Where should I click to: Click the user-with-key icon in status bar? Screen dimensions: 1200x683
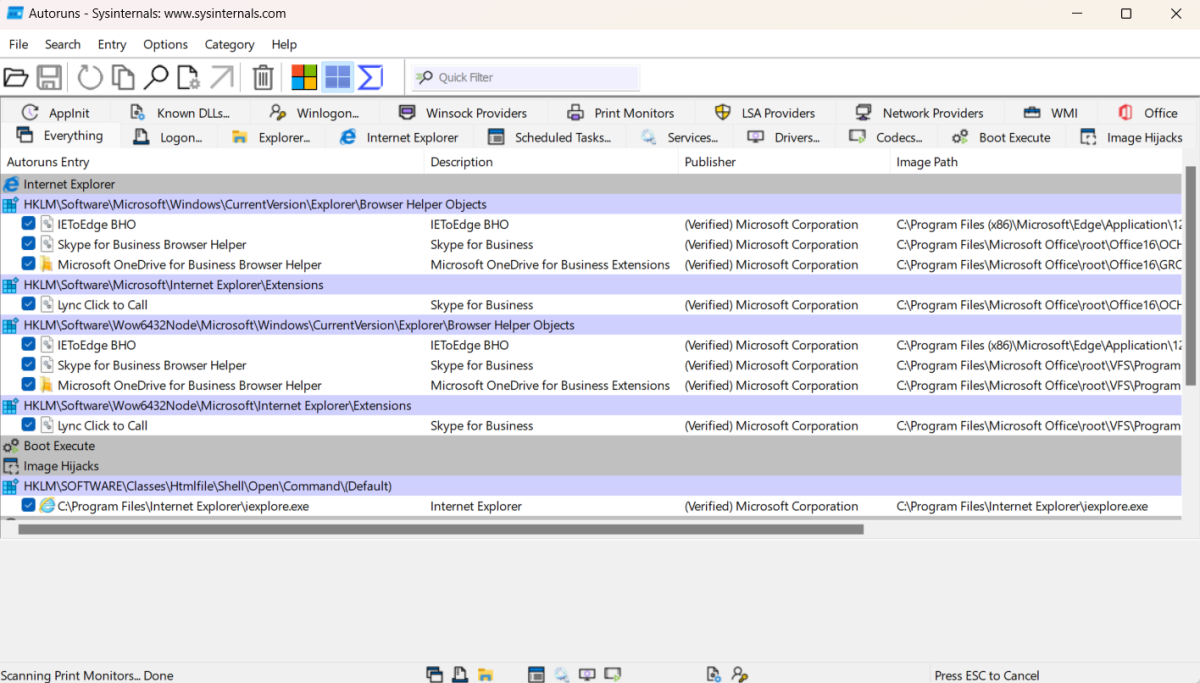tap(740, 675)
